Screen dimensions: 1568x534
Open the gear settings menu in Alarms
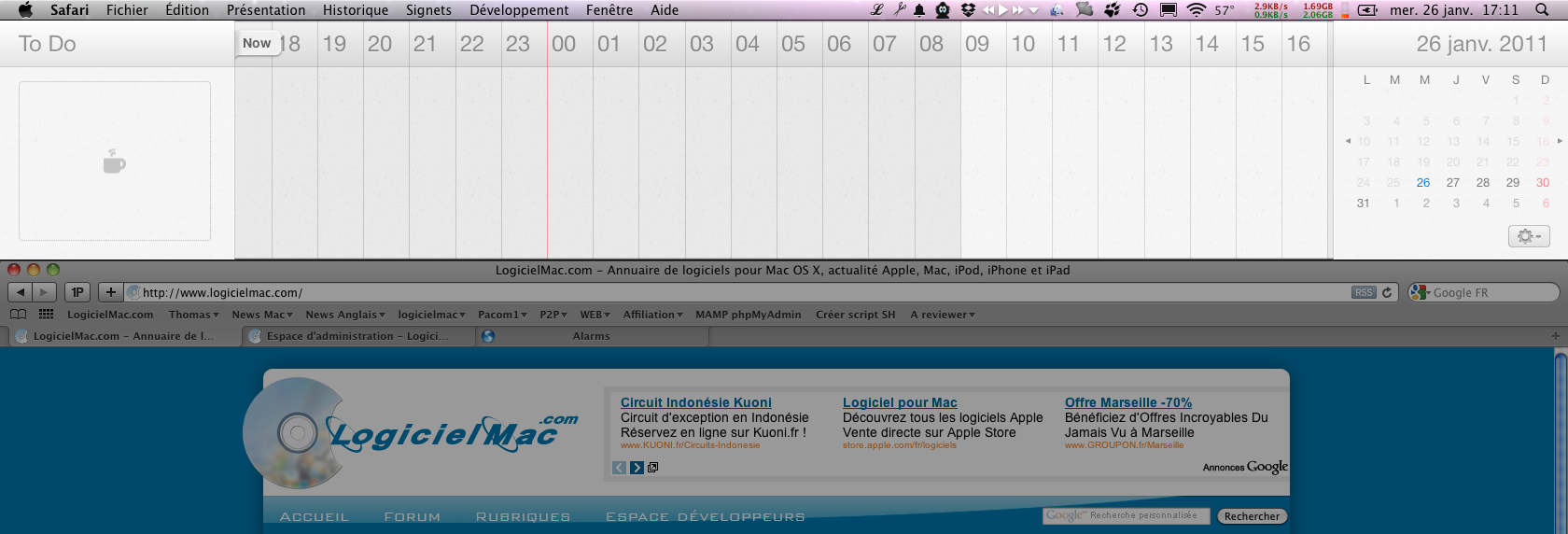coord(1529,236)
